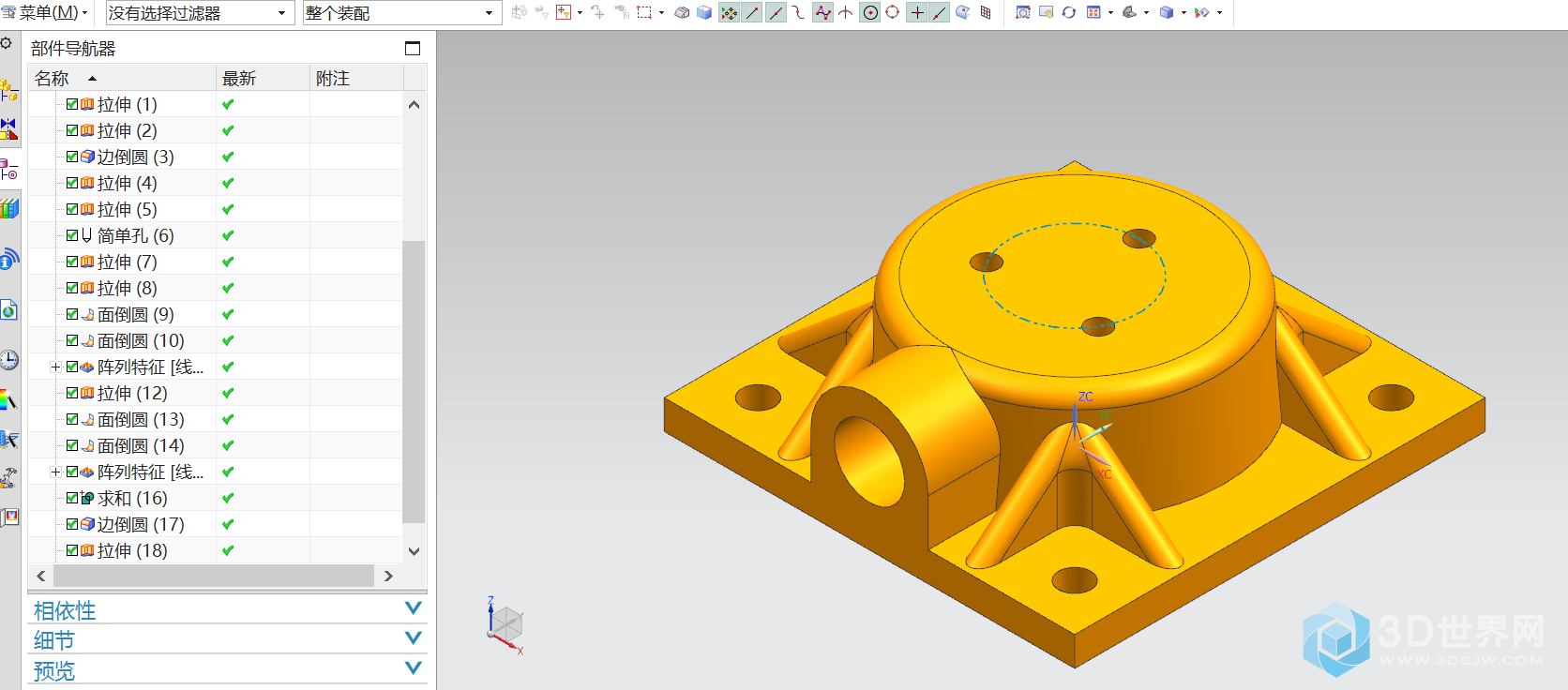Viewport: 1568px width, 690px height.
Task: Enable the snap-to-end-point icon
Action: [752, 12]
